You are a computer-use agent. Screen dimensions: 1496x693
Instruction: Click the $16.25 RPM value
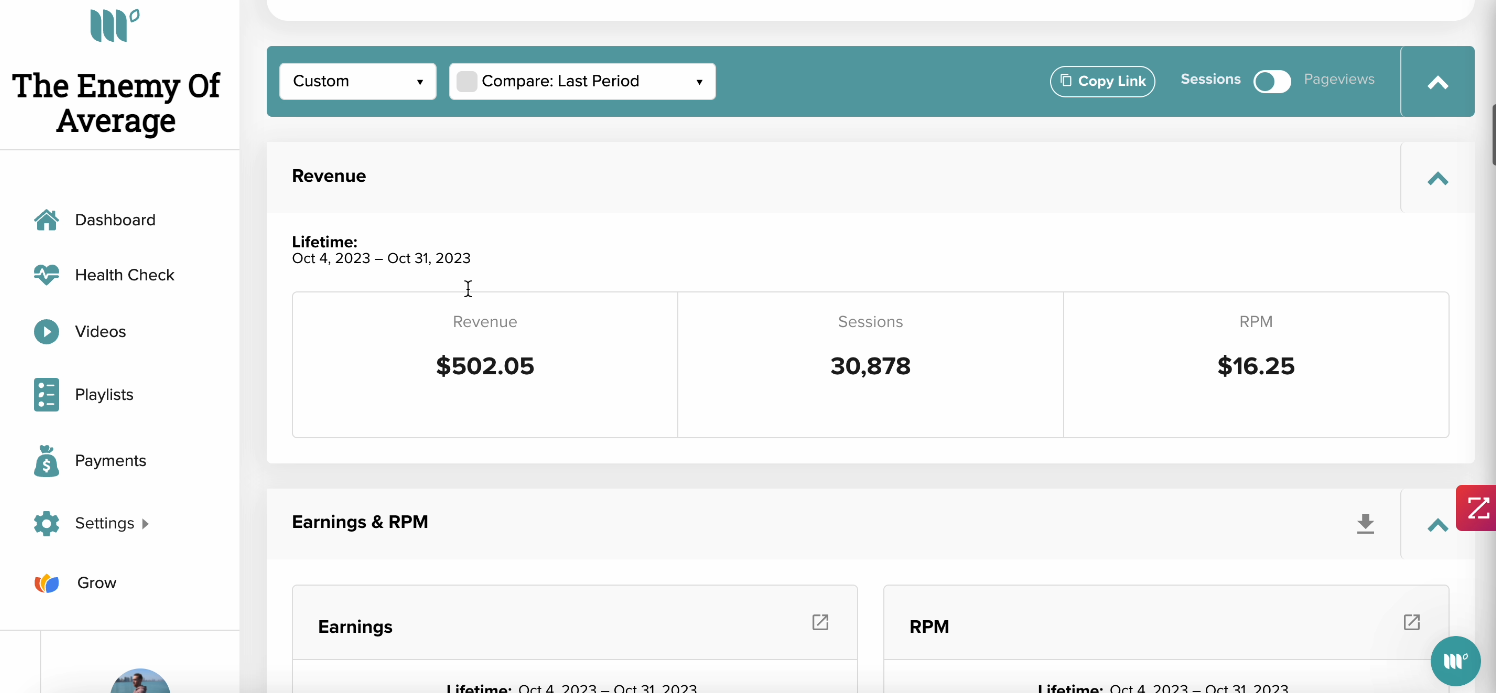click(x=1256, y=366)
